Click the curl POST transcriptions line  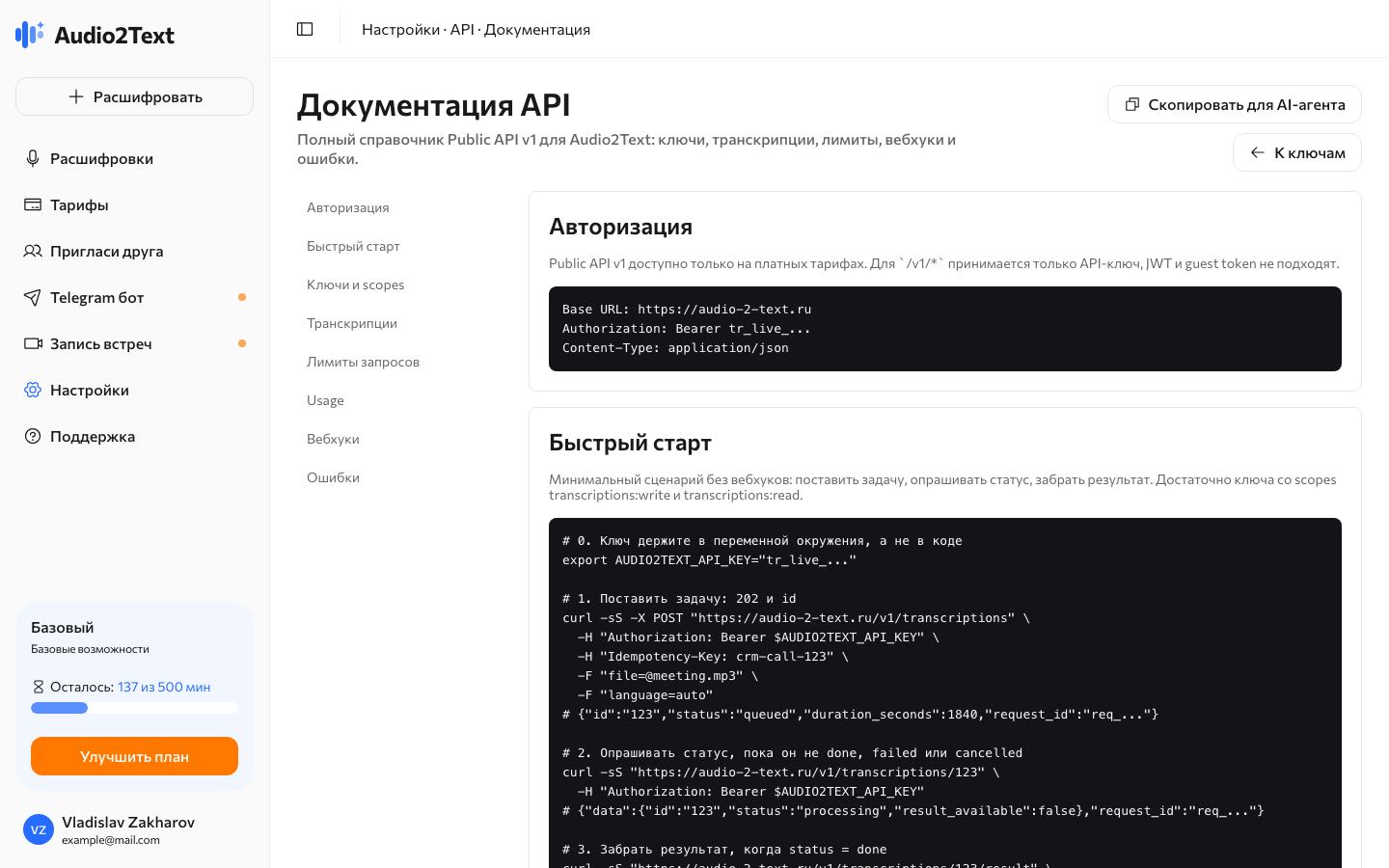796,618
